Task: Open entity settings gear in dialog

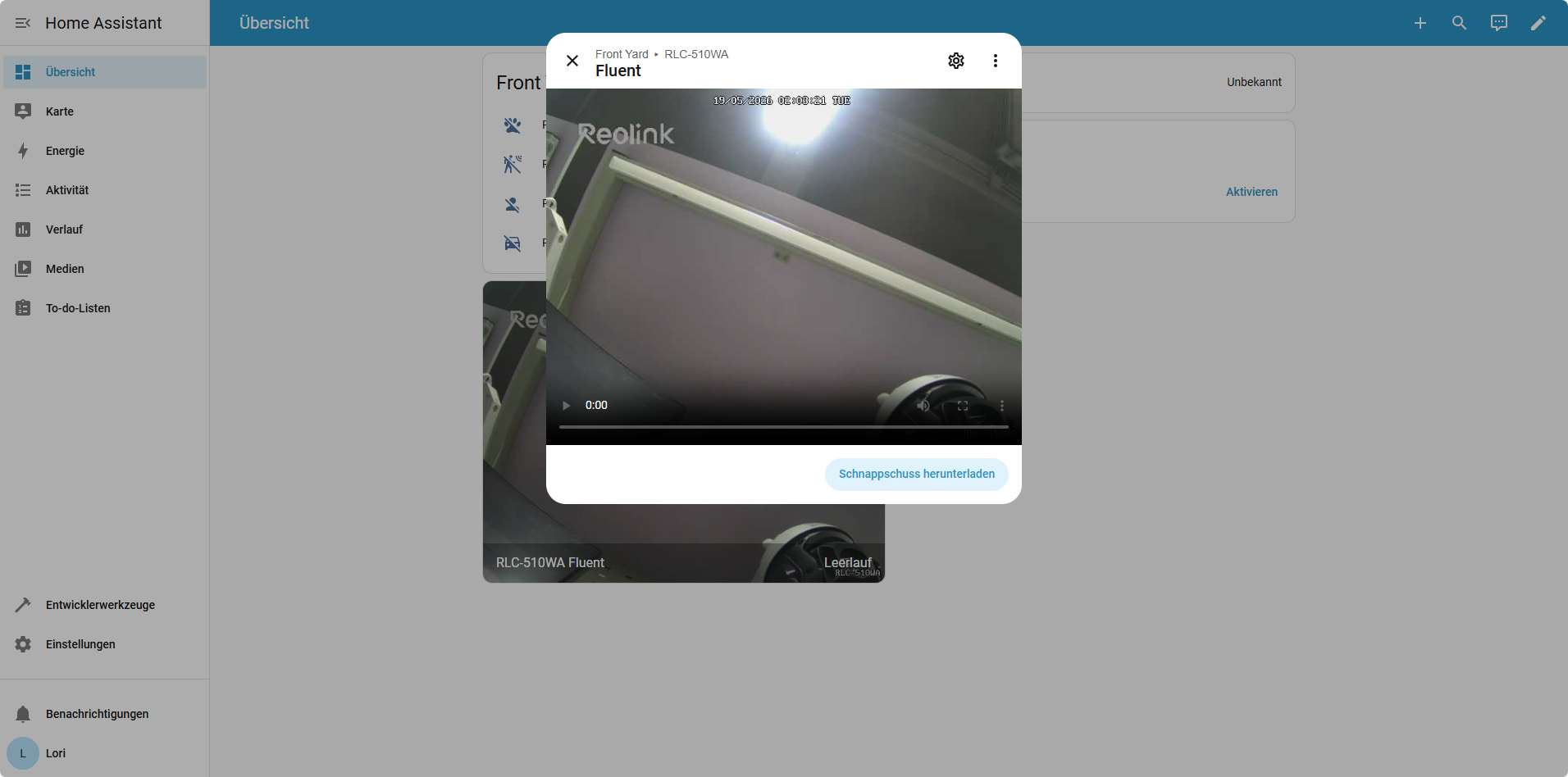Action: click(956, 61)
